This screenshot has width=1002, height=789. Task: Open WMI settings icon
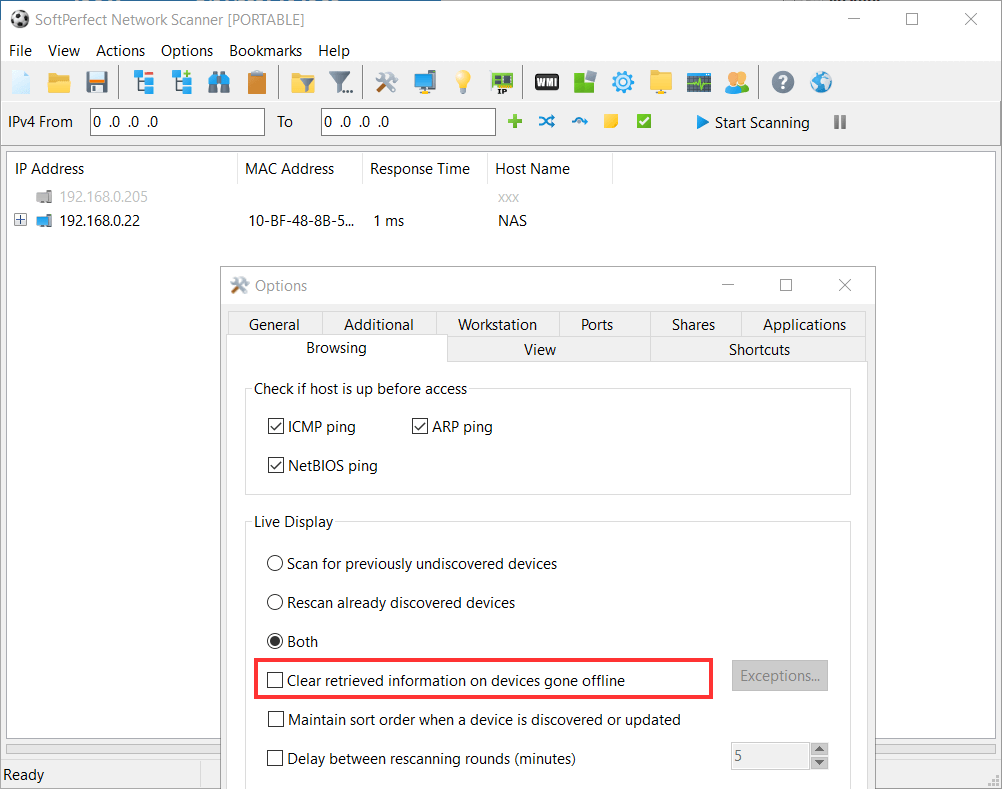547,82
